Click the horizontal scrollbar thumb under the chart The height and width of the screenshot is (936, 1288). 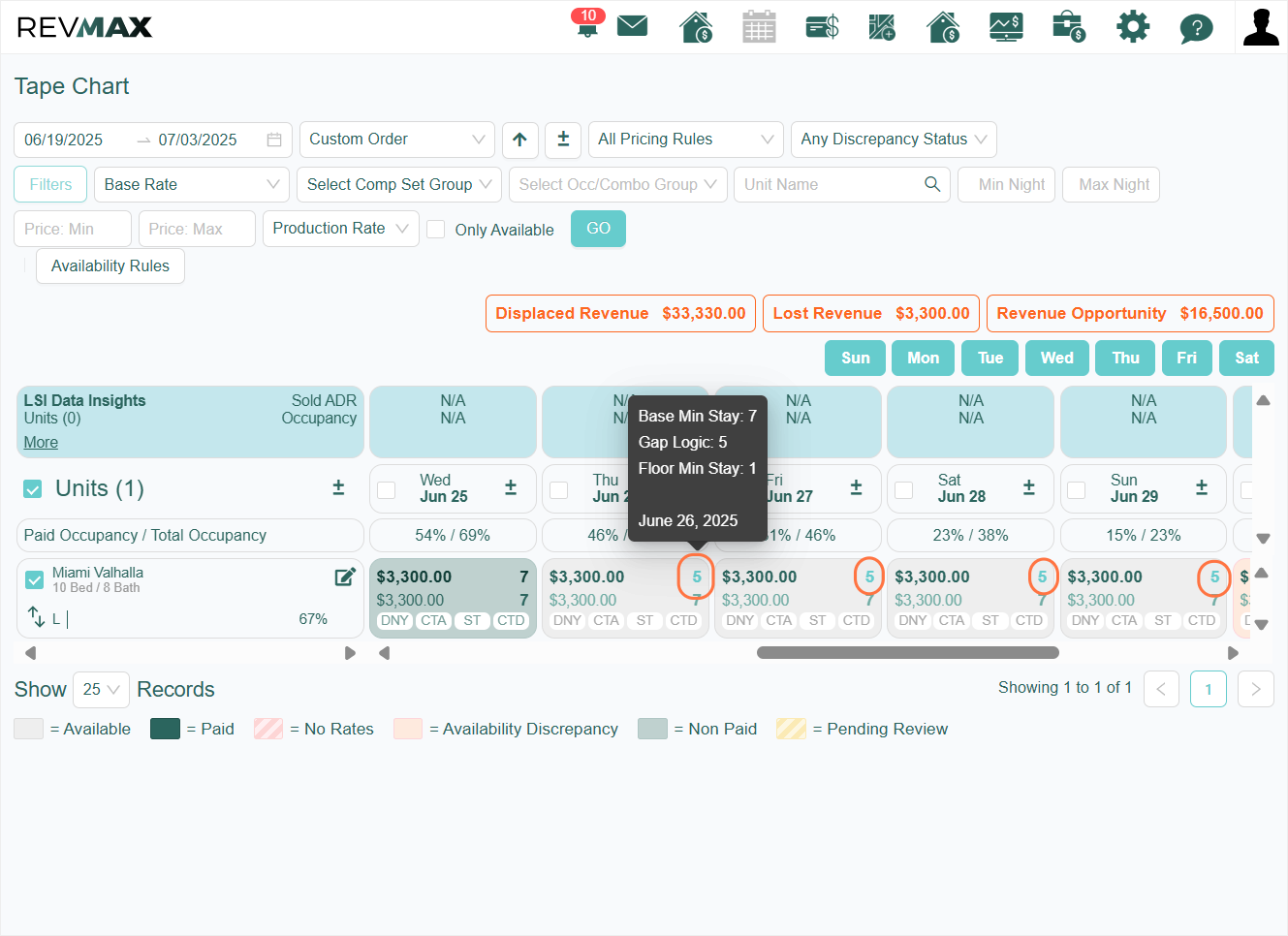(x=907, y=652)
